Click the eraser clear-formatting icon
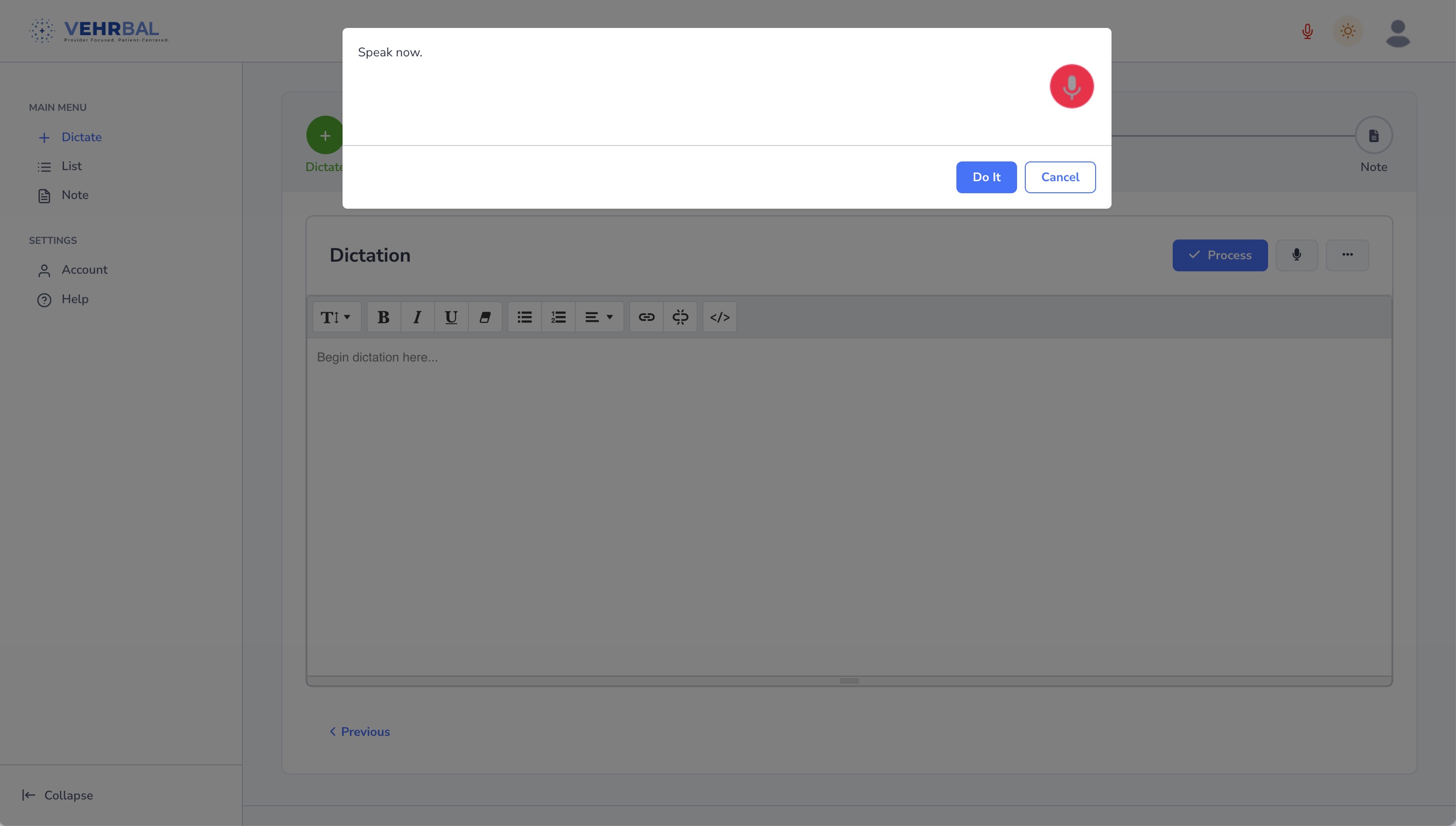Image resolution: width=1456 pixels, height=826 pixels. pos(484,317)
